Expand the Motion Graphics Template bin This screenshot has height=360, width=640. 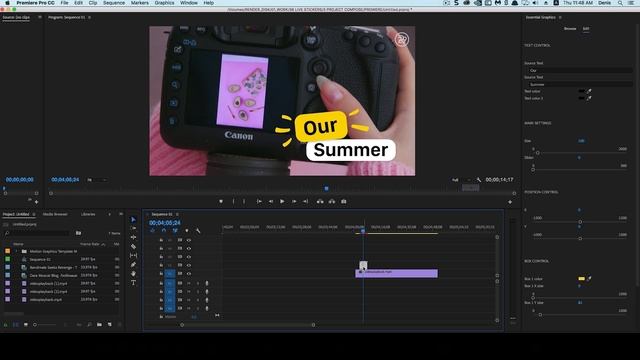17,251
